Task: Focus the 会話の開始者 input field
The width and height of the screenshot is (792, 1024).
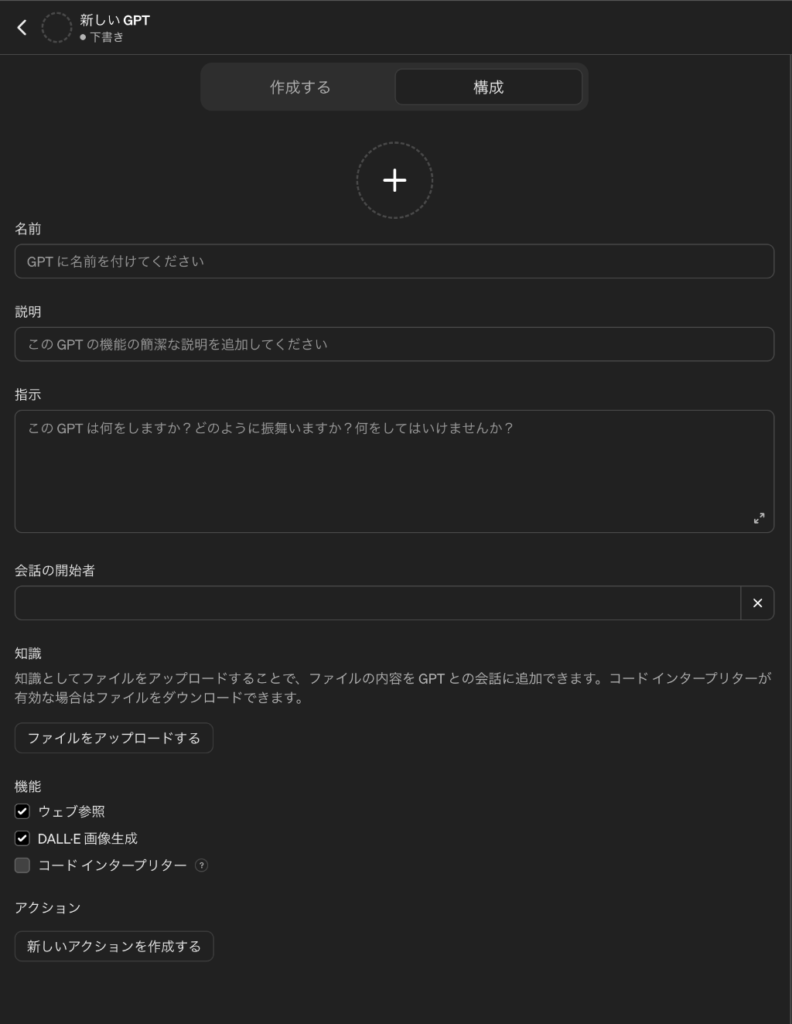Action: tap(377, 603)
